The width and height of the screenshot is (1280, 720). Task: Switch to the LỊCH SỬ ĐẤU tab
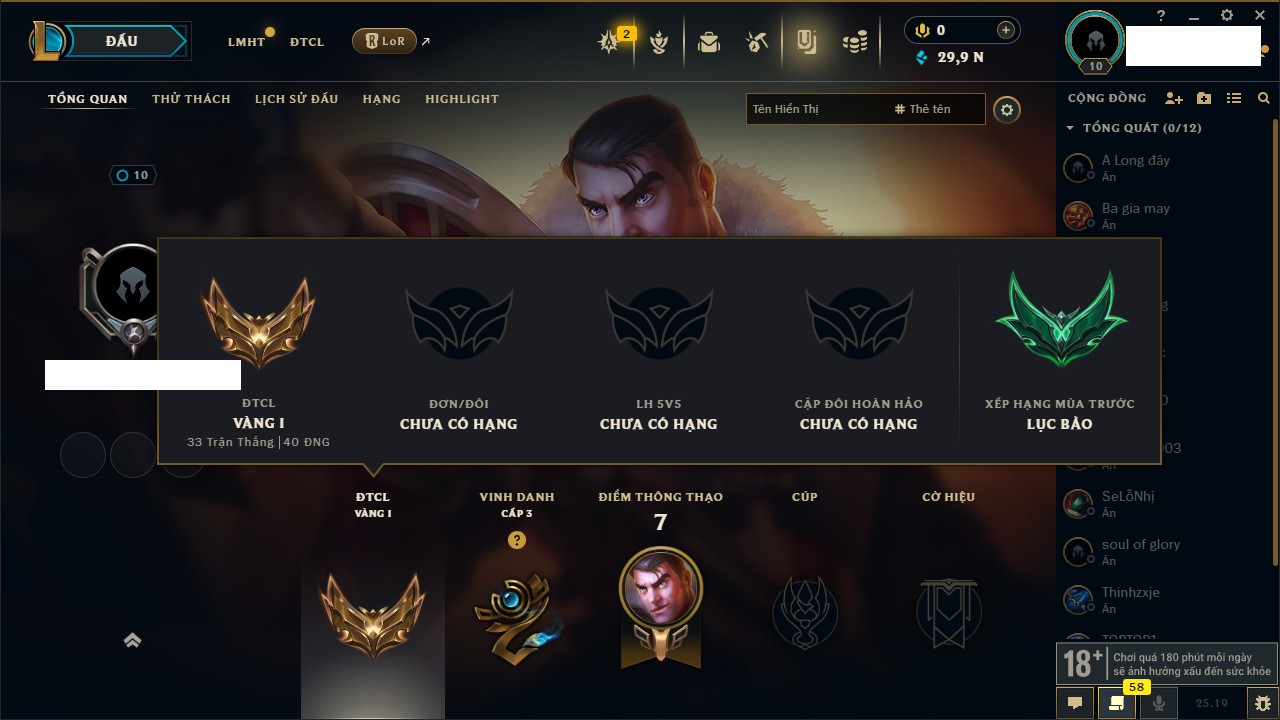pyautogui.click(x=296, y=99)
